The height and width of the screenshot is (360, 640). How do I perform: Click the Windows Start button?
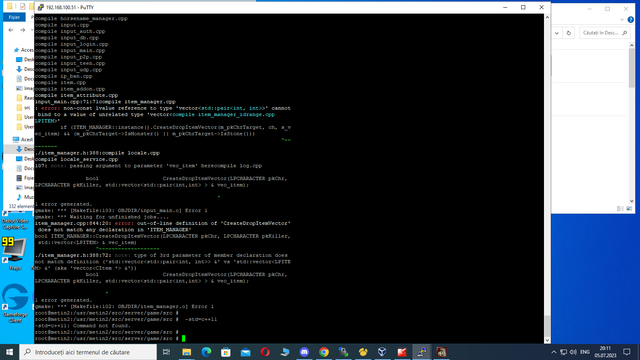[x=9, y=352]
